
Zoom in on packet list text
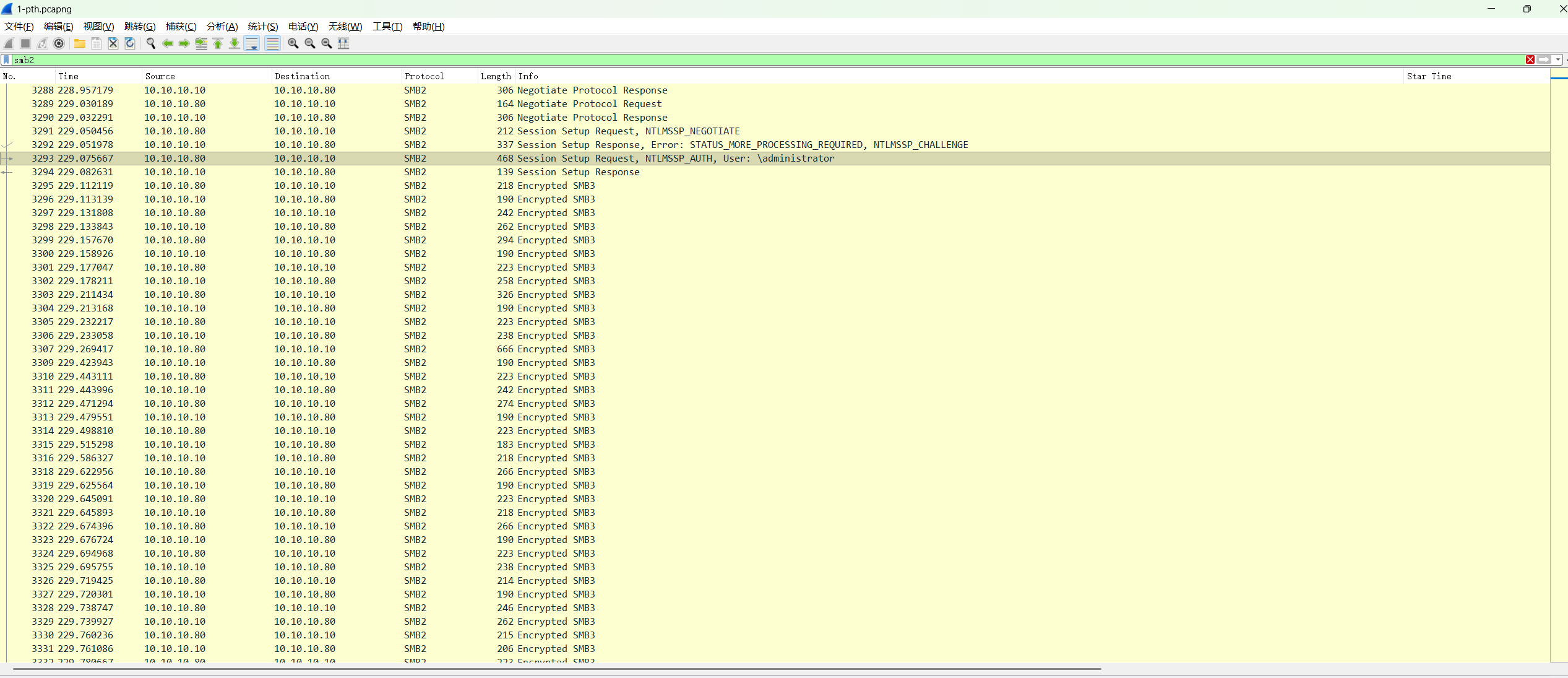293,43
